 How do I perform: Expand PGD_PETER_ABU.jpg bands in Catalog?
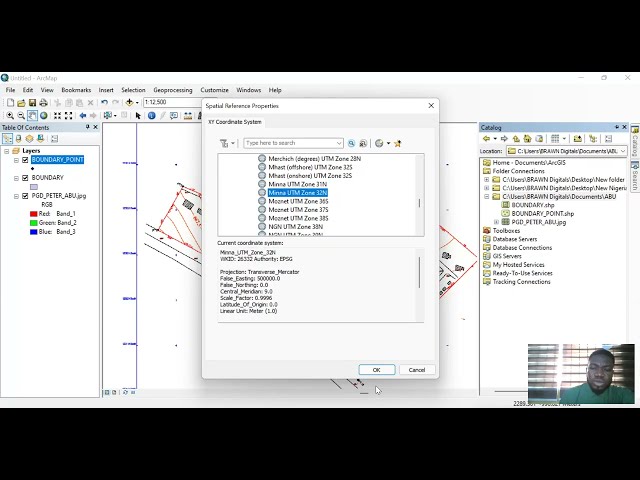[x=496, y=222]
